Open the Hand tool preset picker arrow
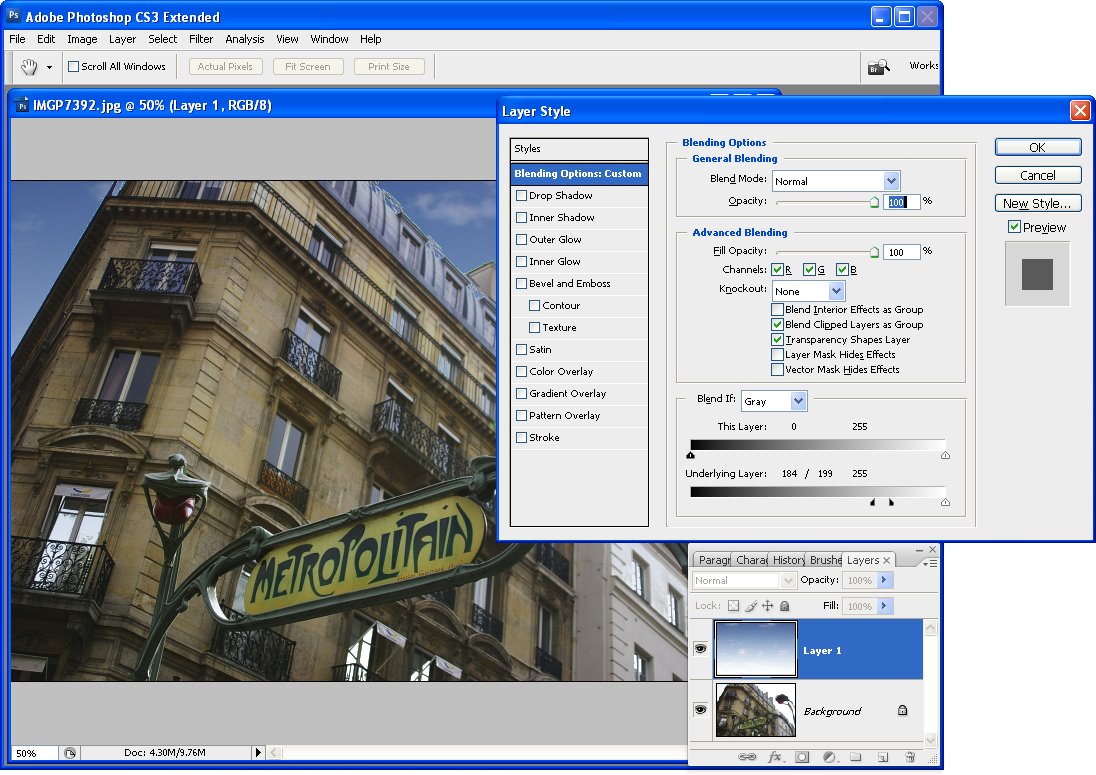The width and height of the screenshot is (1096, 775). (x=49, y=68)
